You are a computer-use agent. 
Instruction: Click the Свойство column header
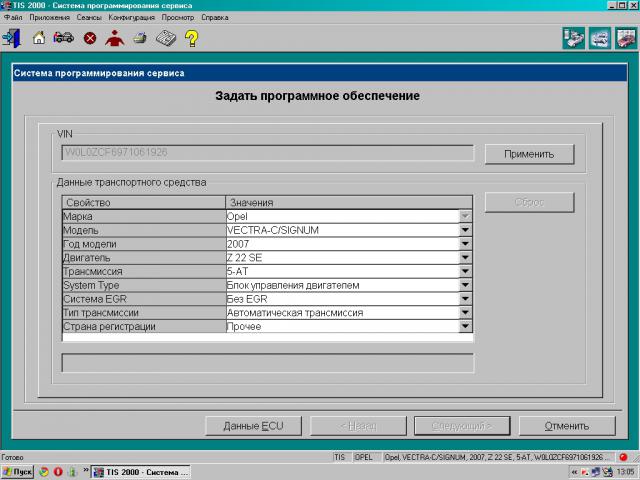(144, 202)
